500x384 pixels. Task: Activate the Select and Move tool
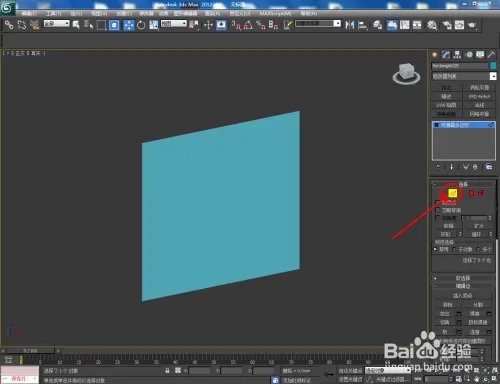(x=129, y=25)
